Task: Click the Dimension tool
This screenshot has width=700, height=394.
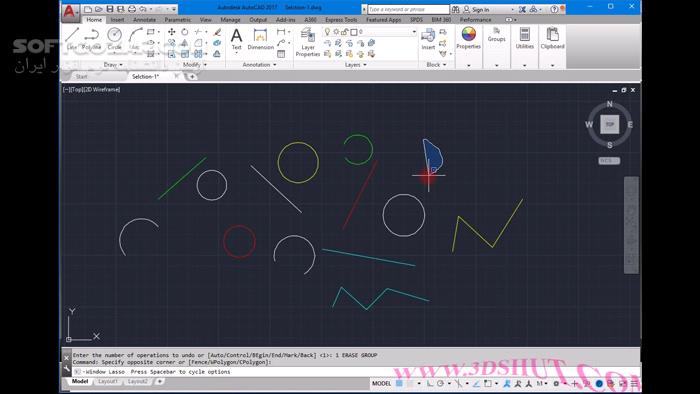Action: coord(260,38)
